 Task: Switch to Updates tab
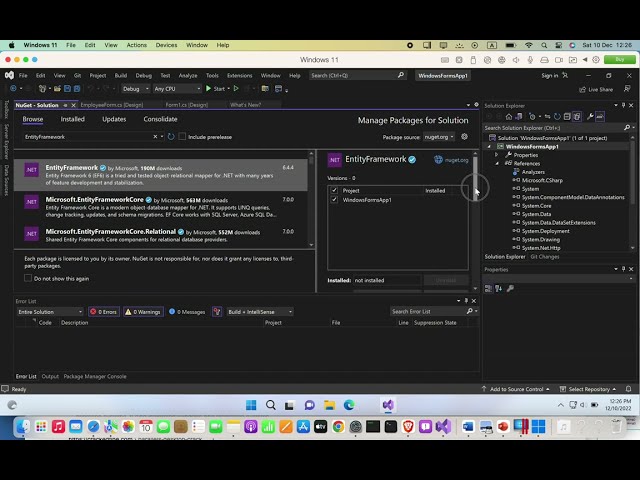tap(114, 119)
